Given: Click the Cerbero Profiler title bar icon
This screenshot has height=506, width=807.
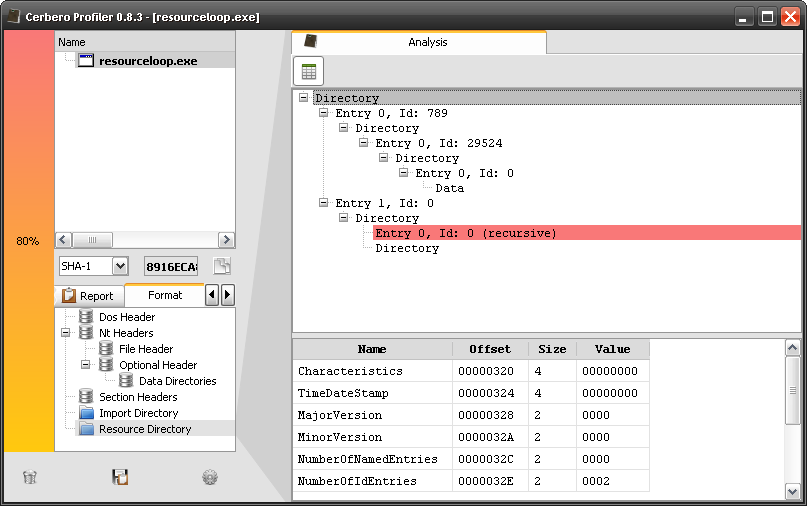Looking at the screenshot, I should point(14,16).
